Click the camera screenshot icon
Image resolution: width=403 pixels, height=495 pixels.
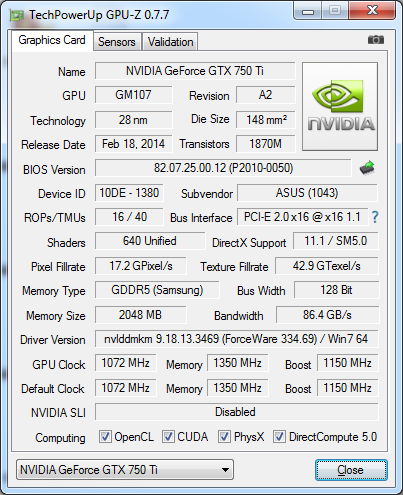[376, 40]
